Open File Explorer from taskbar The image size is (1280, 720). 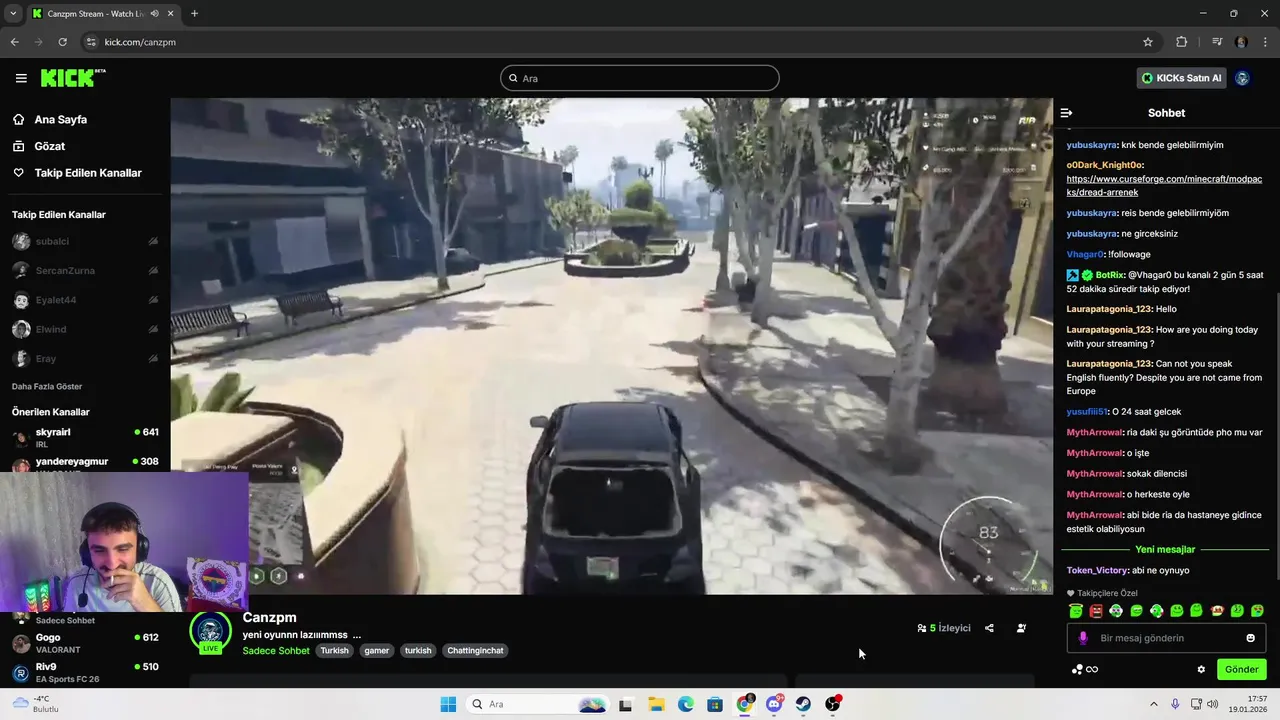click(x=656, y=704)
